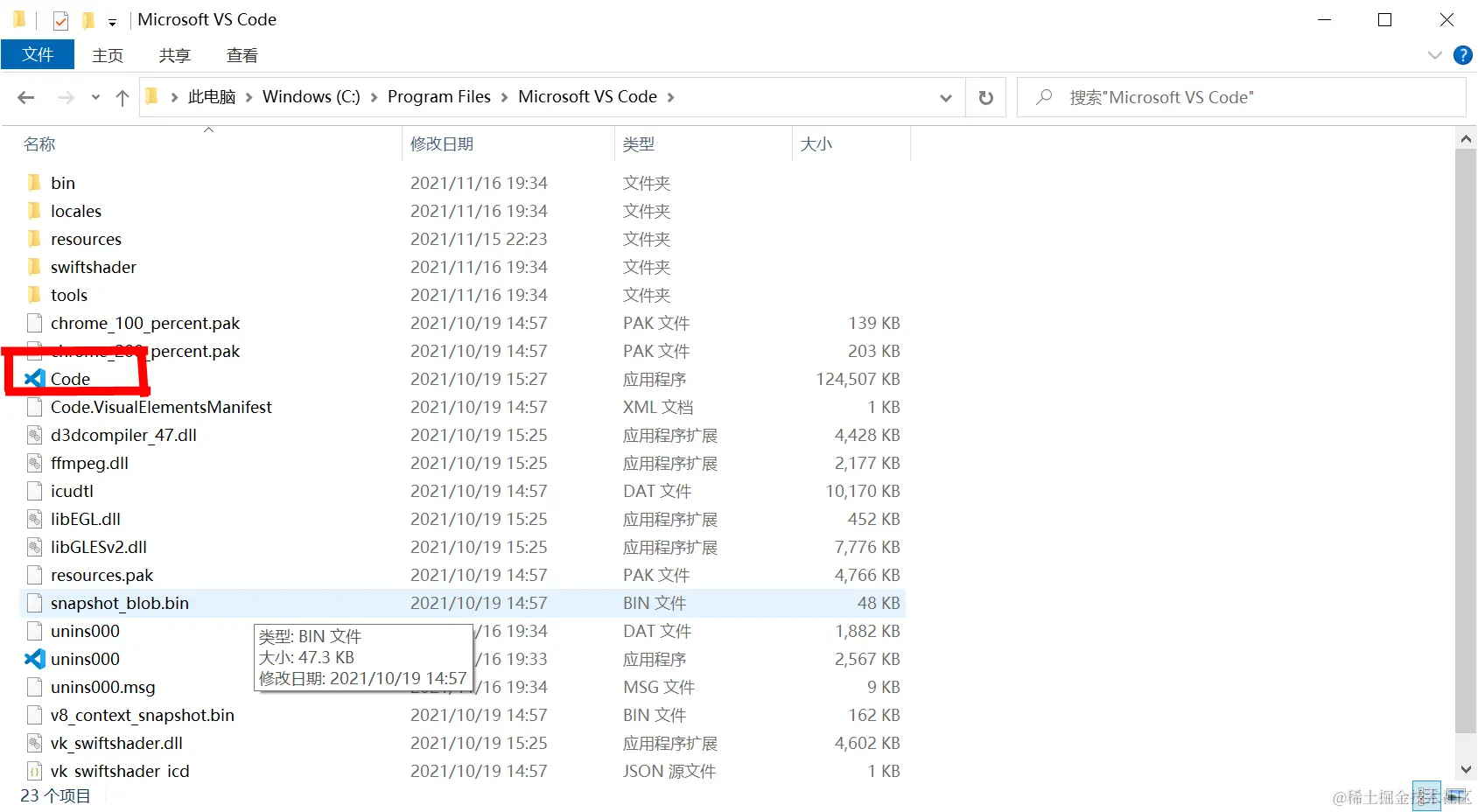Open the 文件 ribbon tab
Screen dimensions: 1478x812
(38, 54)
